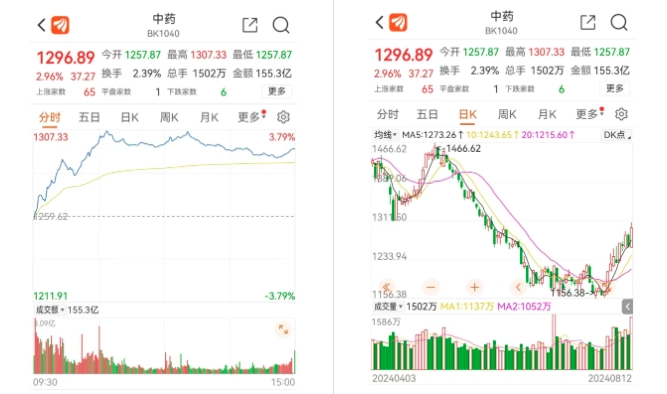Collapse side panel gray arrow handle
Viewport: 667px width, 394px height.
coord(627,306)
